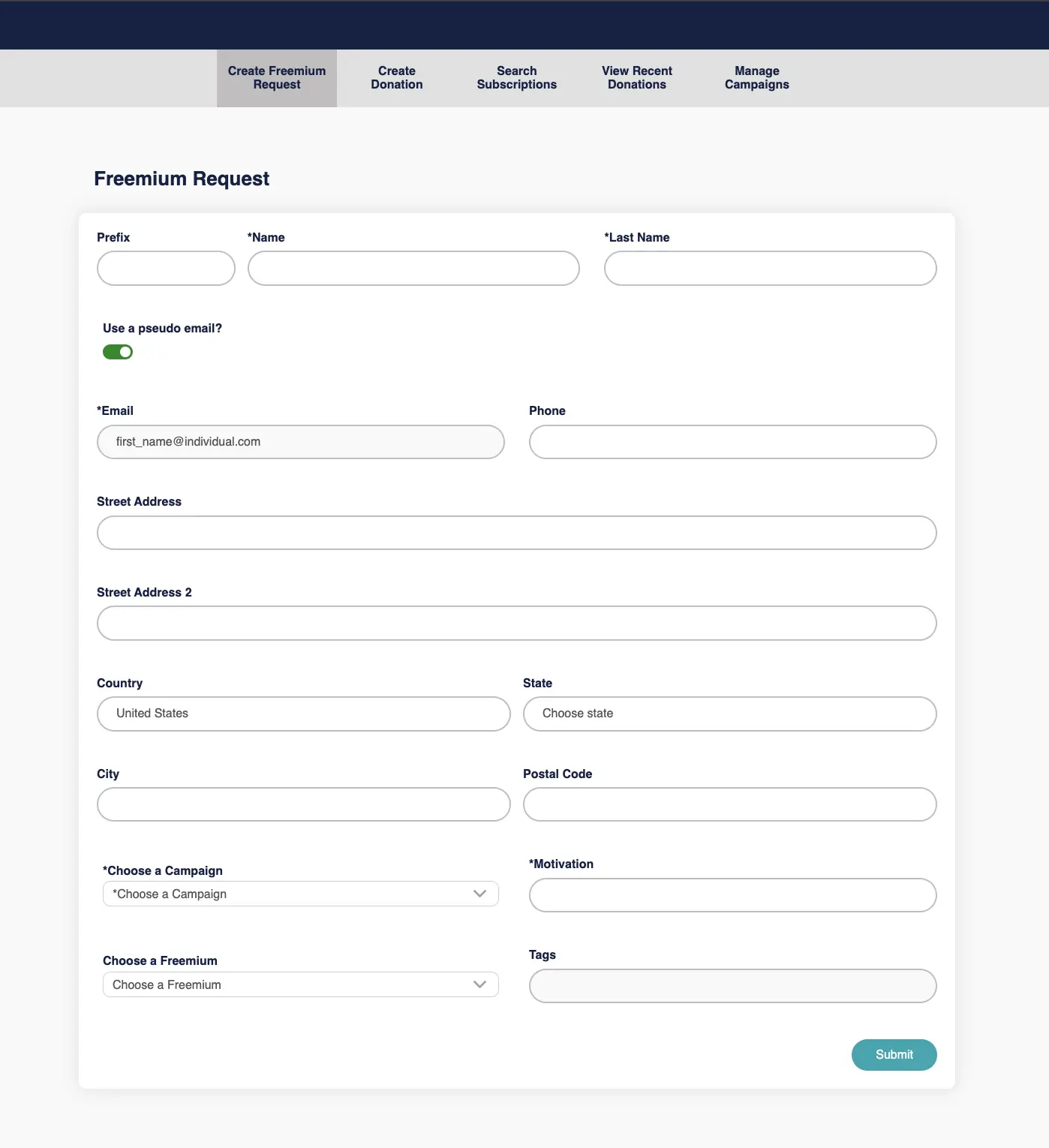Image resolution: width=1049 pixels, height=1148 pixels.
Task: Open the State selector field
Action: pos(729,714)
